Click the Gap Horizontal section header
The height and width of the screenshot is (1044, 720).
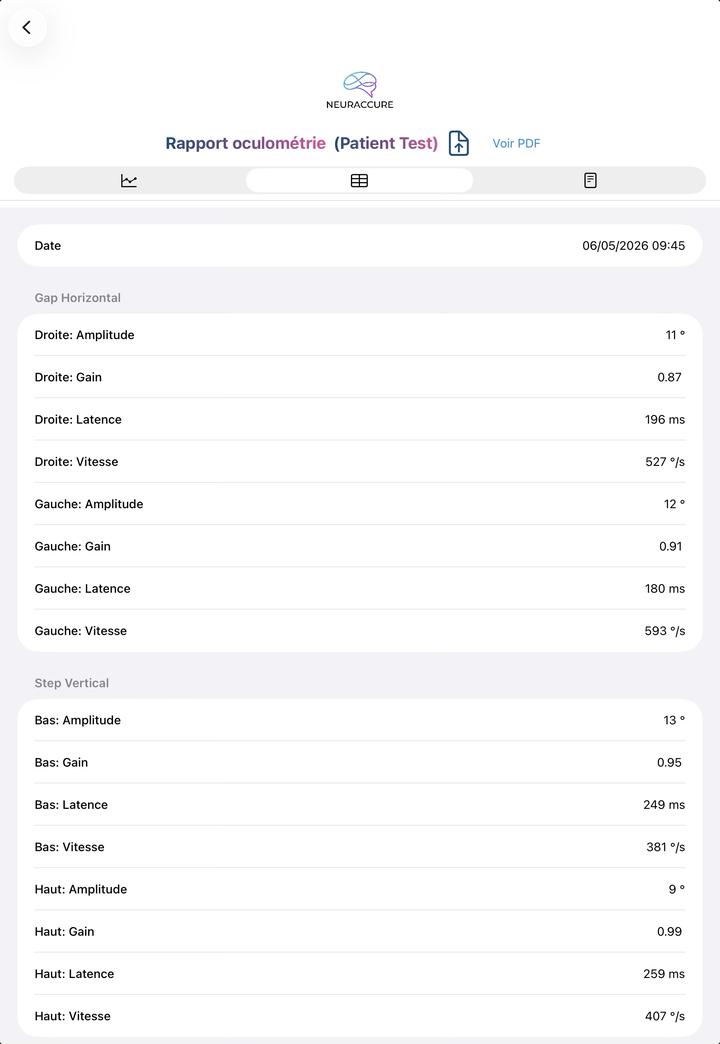tap(78, 298)
